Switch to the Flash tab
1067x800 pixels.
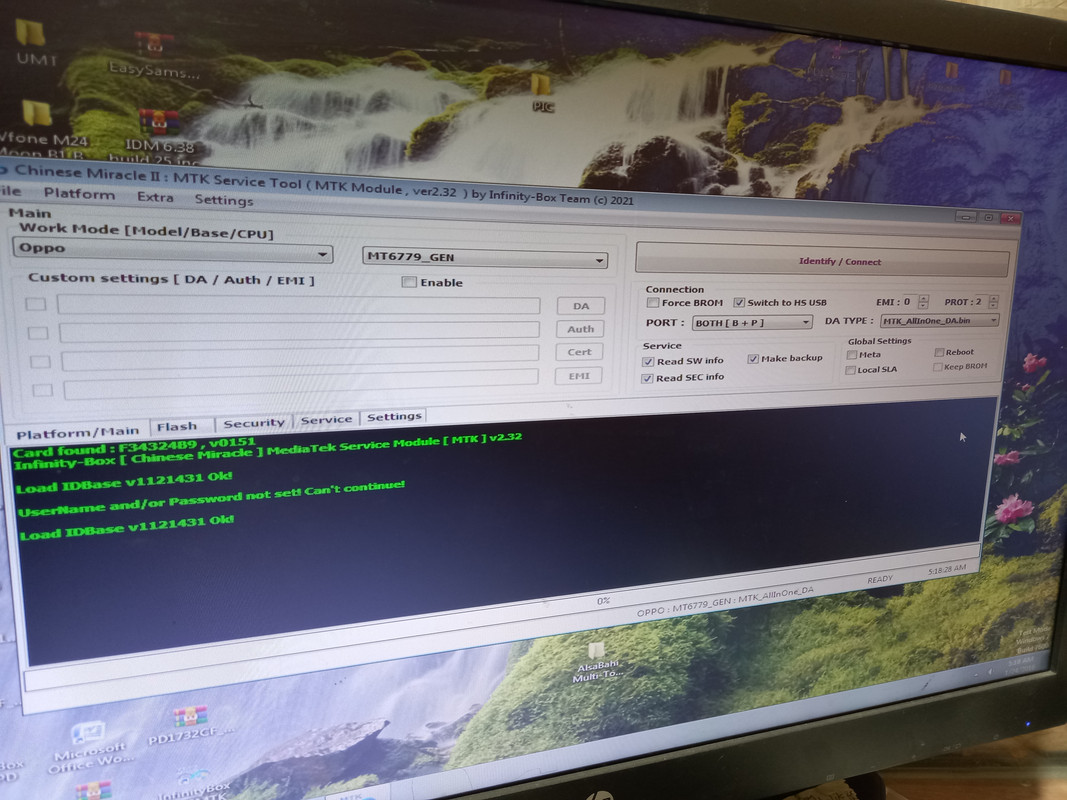click(x=177, y=427)
